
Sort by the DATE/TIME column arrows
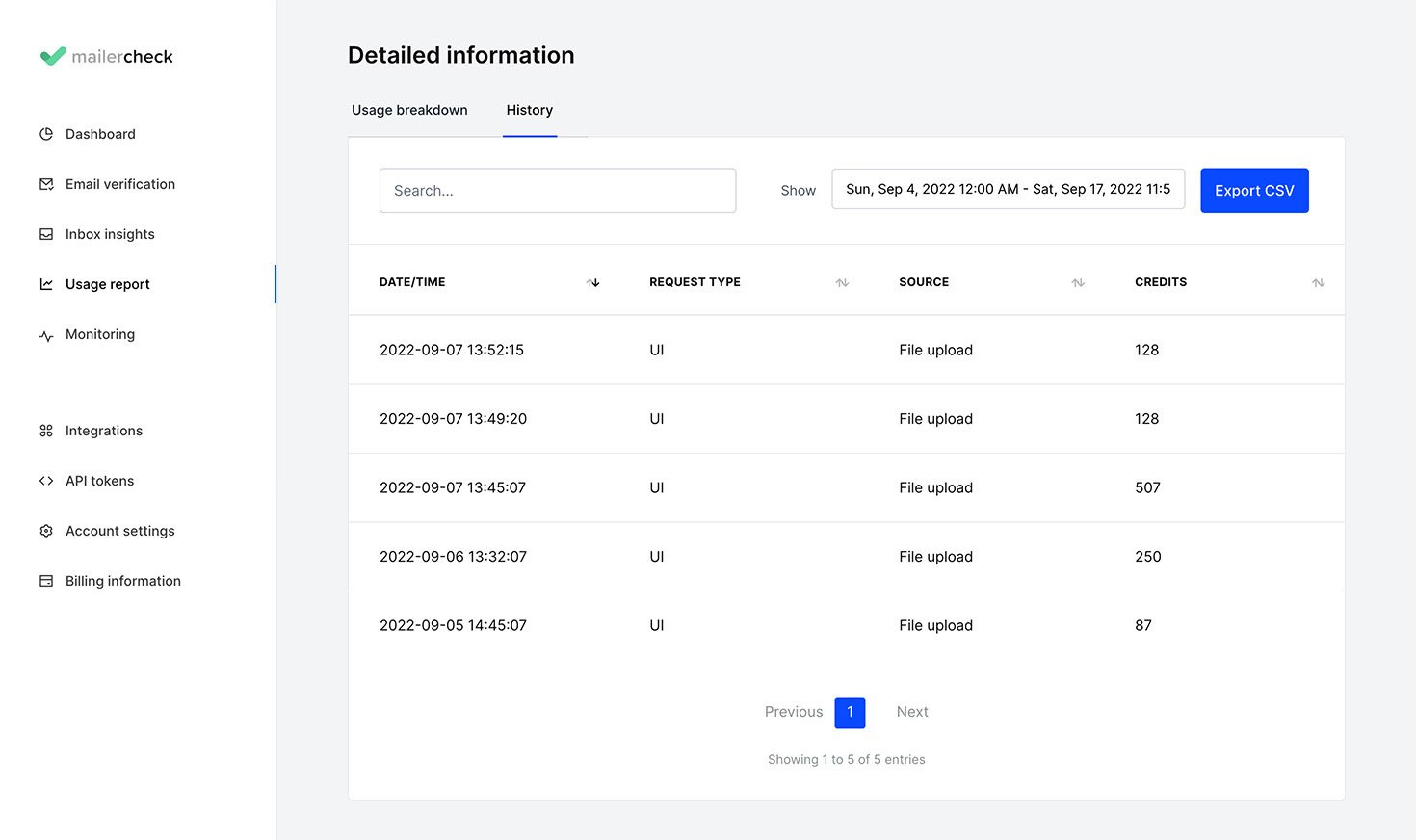pos(593,282)
